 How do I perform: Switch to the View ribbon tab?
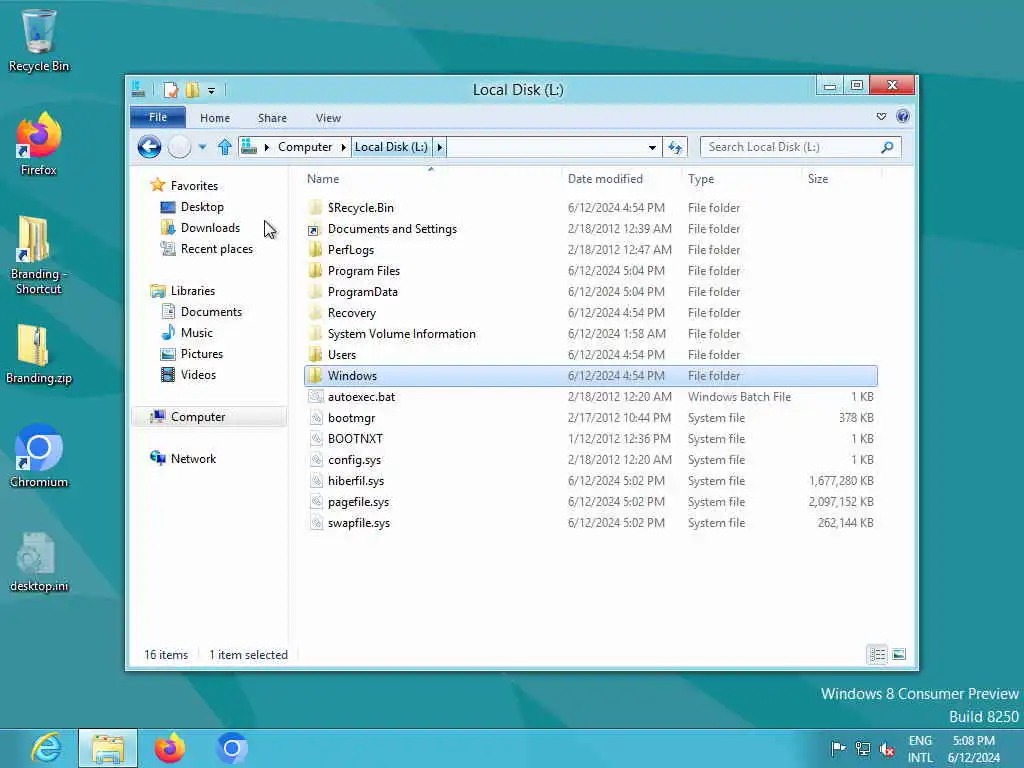tap(328, 118)
